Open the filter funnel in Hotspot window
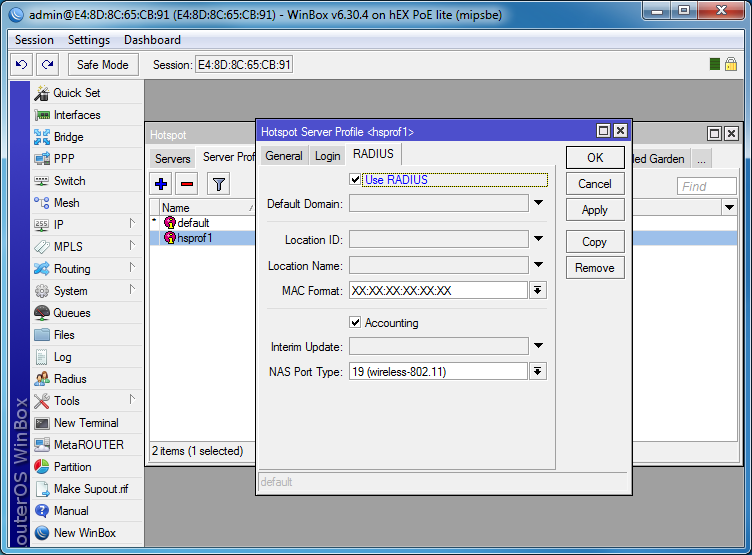The image size is (752, 555). tap(219, 184)
